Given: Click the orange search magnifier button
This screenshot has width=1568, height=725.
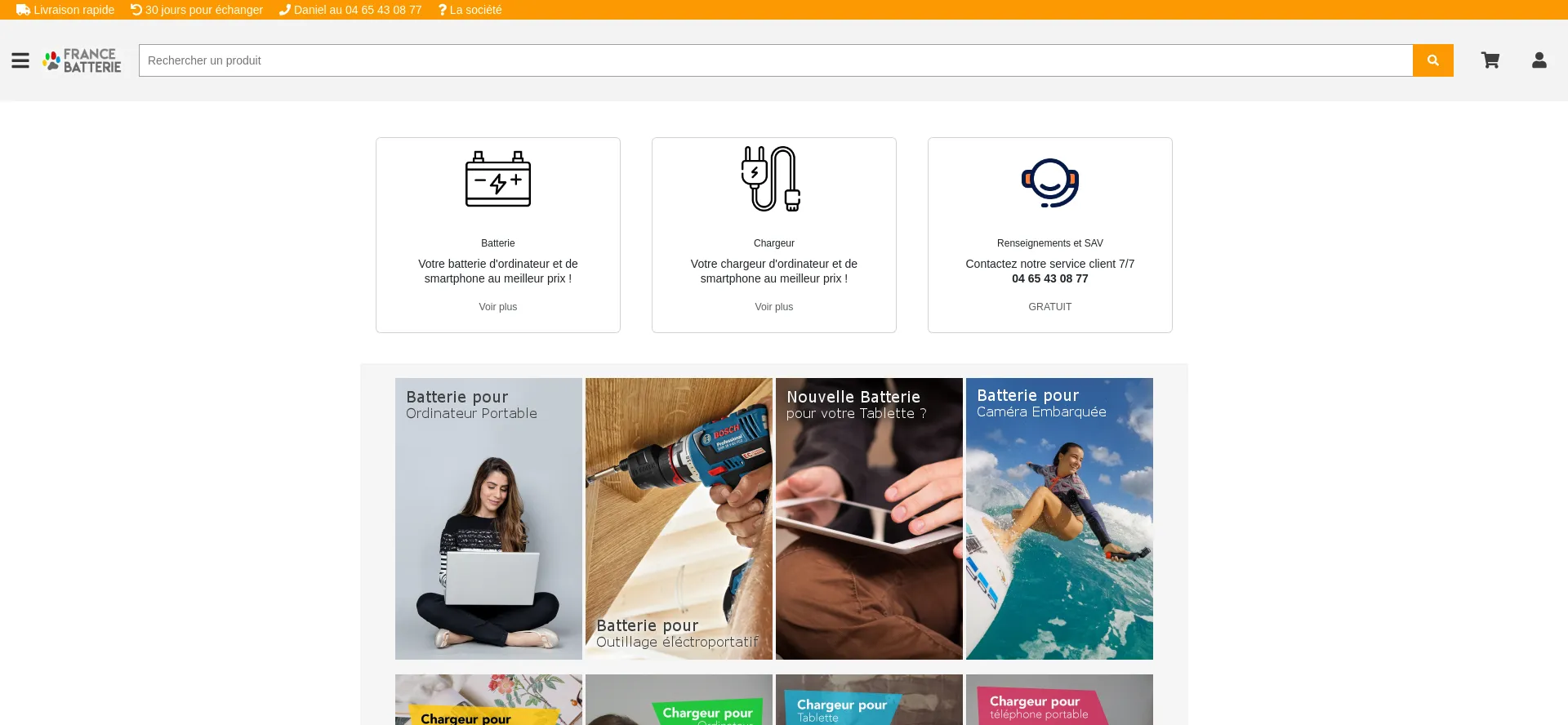Looking at the screenshot, I should (1432, 60).
